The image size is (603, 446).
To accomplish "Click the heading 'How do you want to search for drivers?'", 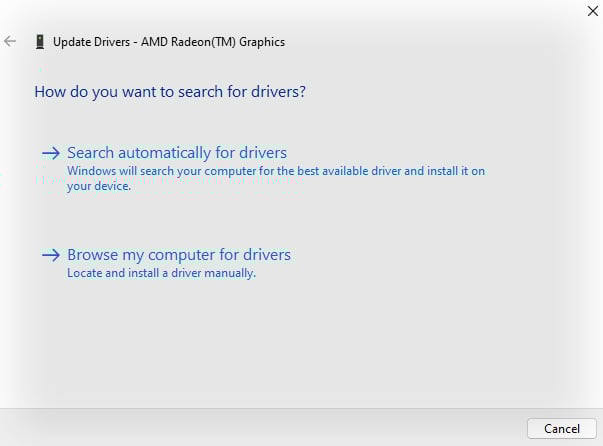I will [x=170, y=92].
